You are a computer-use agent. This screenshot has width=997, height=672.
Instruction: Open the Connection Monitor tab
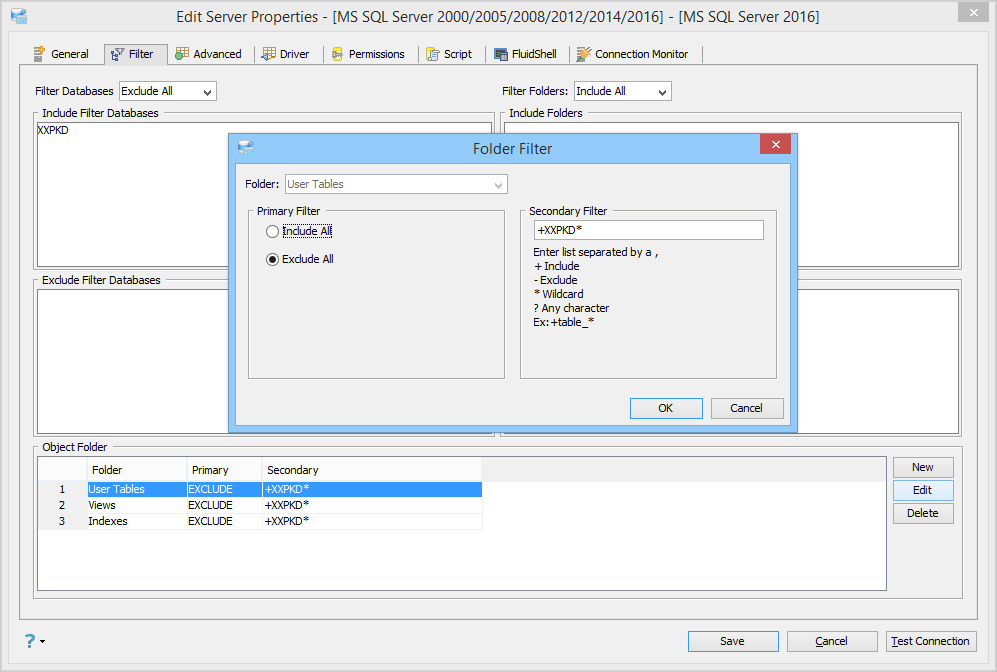pyautogui.click(x=633, y=54)
